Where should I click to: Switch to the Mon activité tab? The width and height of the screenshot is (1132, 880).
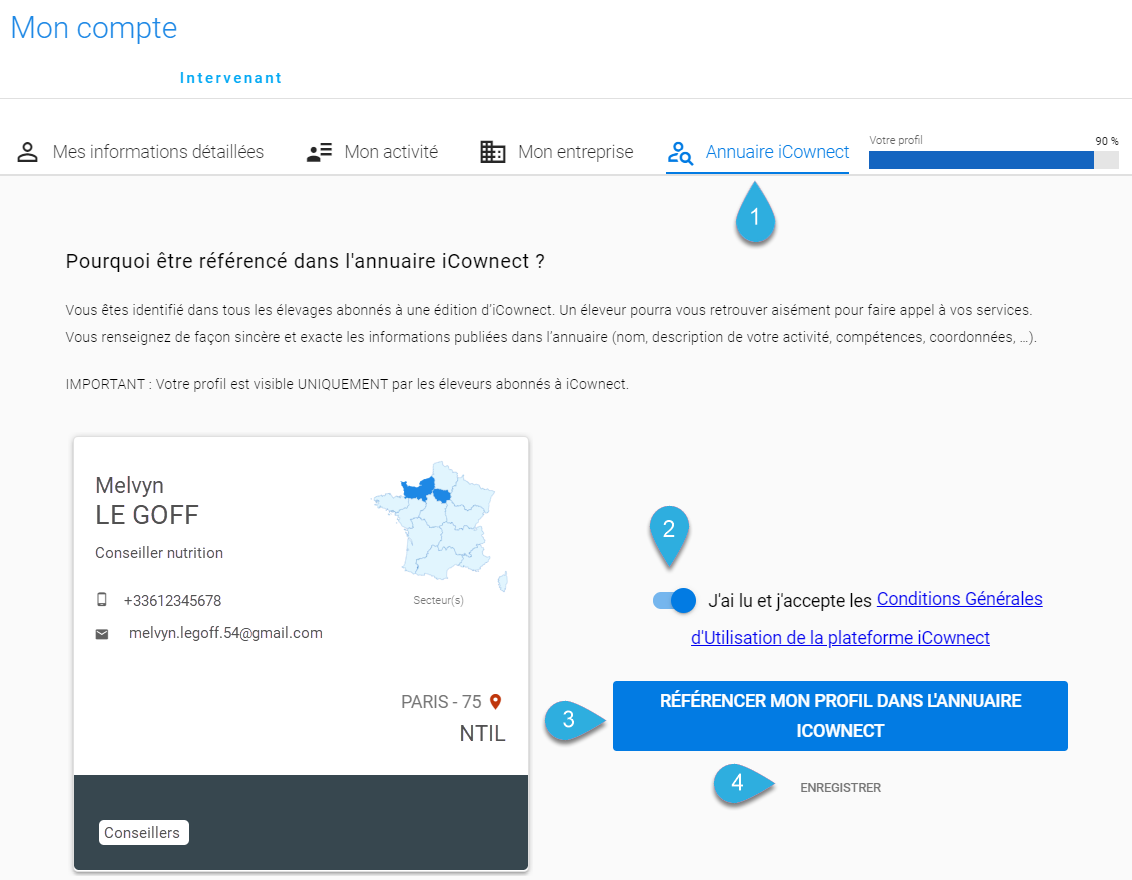(x=373, y=152)
